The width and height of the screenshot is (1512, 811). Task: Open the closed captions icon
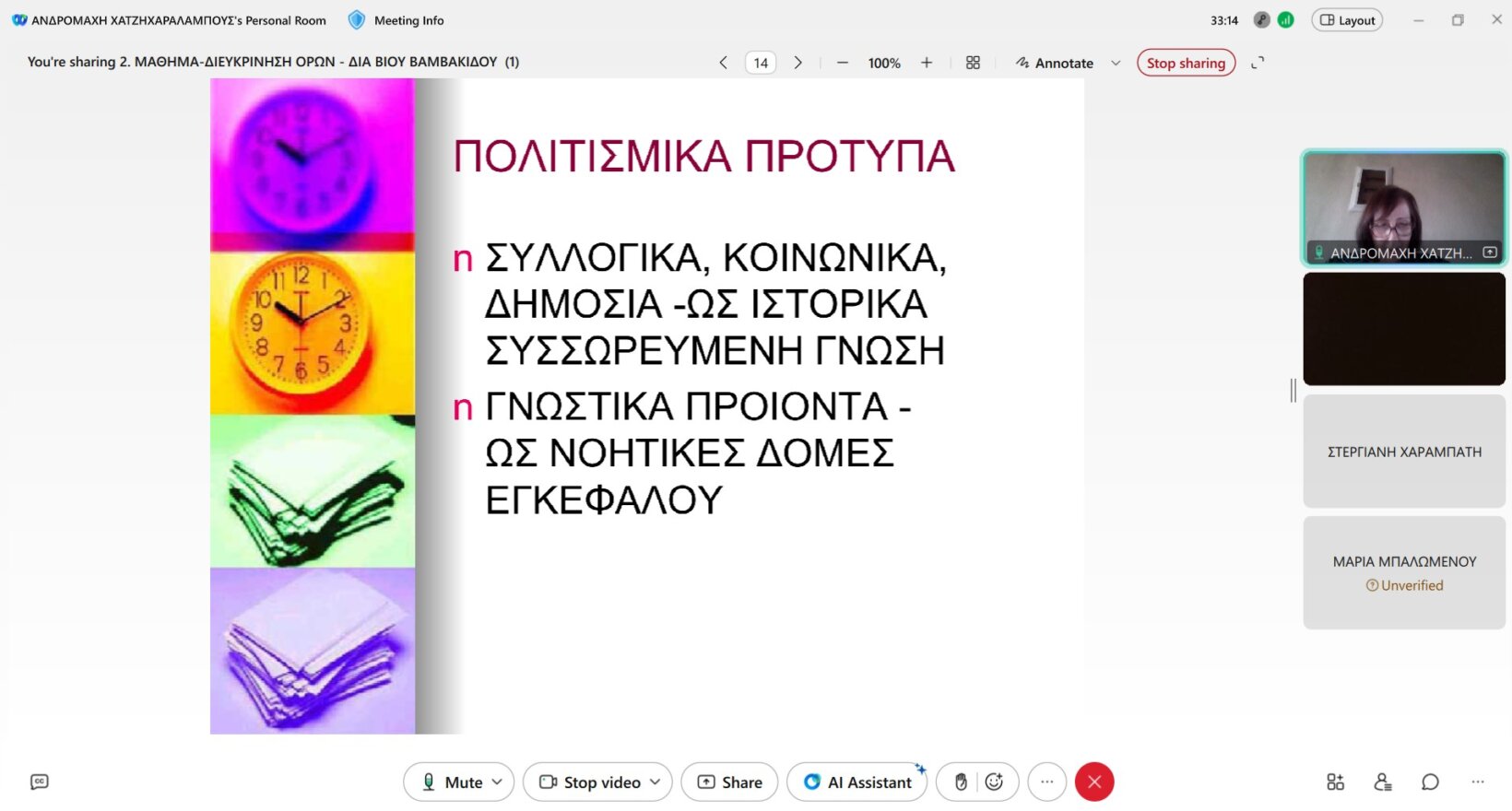[x=39, y=782]
